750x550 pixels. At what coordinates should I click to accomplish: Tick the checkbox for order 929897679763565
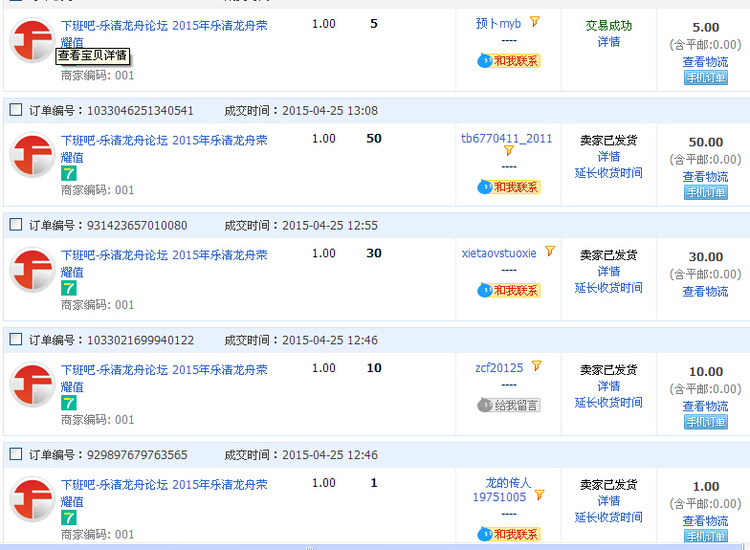pos(16,454)
